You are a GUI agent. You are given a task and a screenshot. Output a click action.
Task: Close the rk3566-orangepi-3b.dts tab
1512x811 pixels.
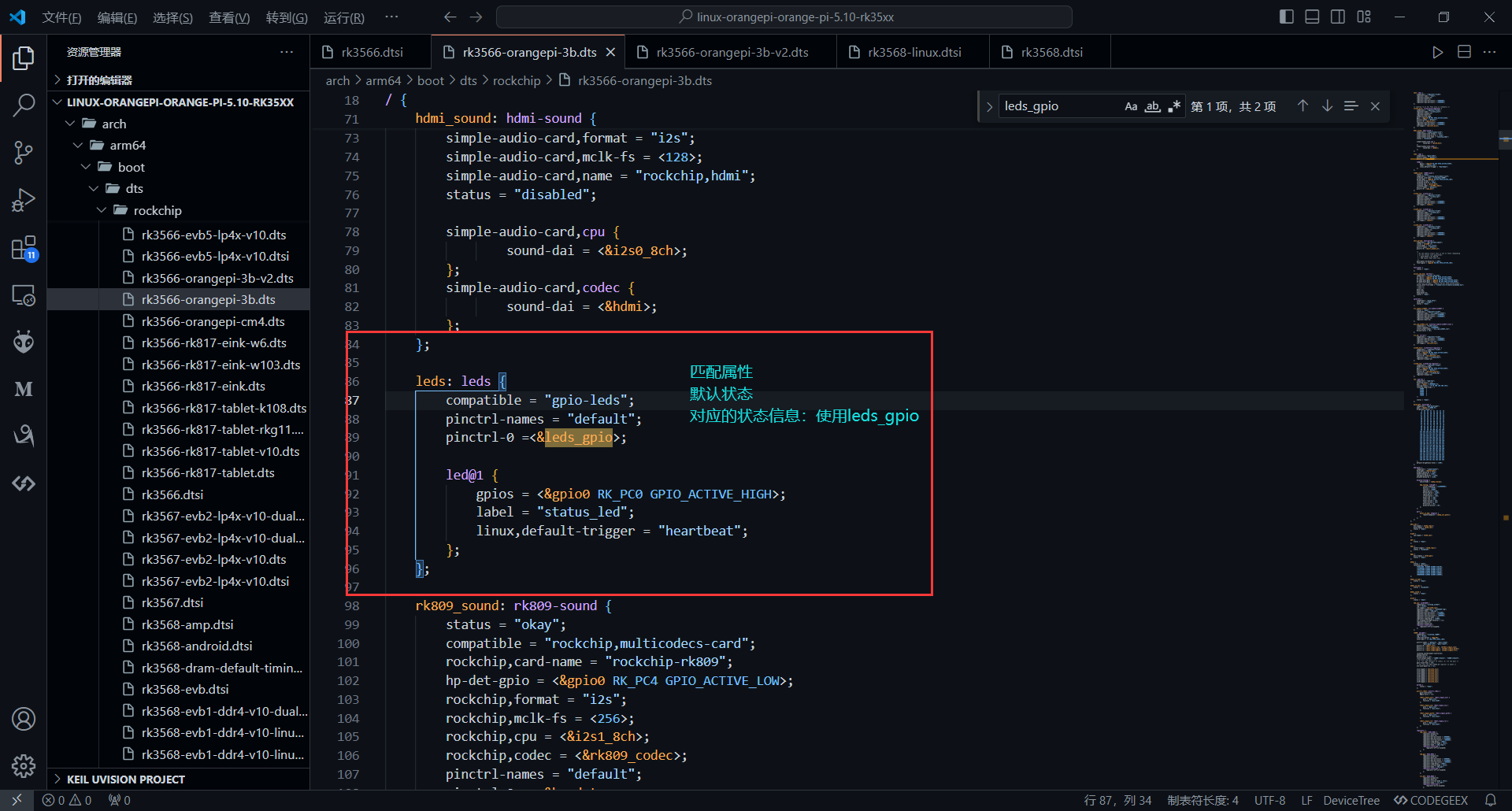pyautogui.click(x=610, y=52)
